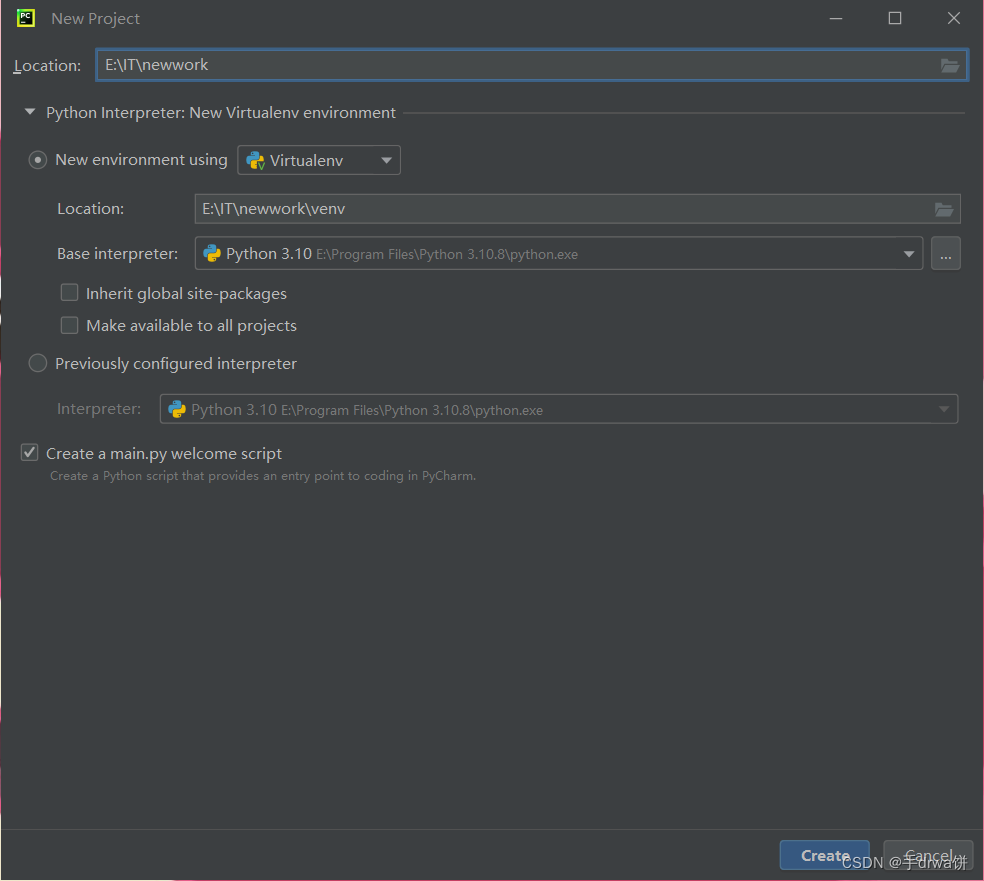The height and width of the screenshot is (881, 984).
Task: Click the Python icon in Interpreter field
Action: click(x=179, y=408)
